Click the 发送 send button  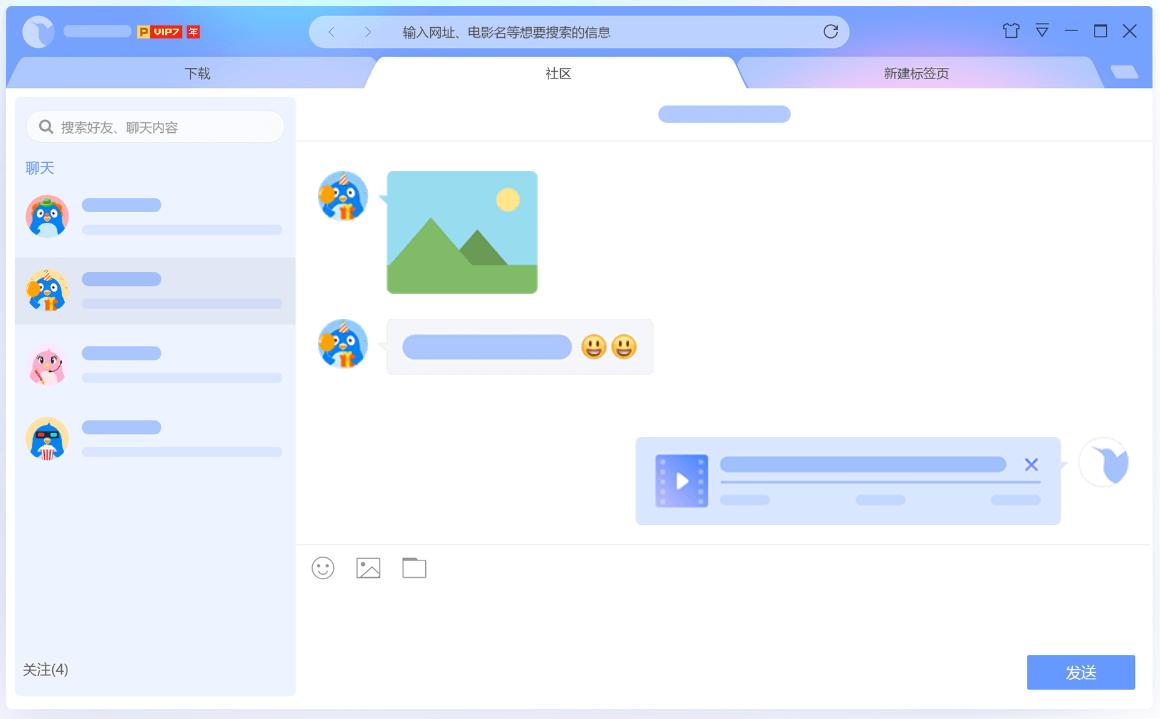tap(1081, 672)
